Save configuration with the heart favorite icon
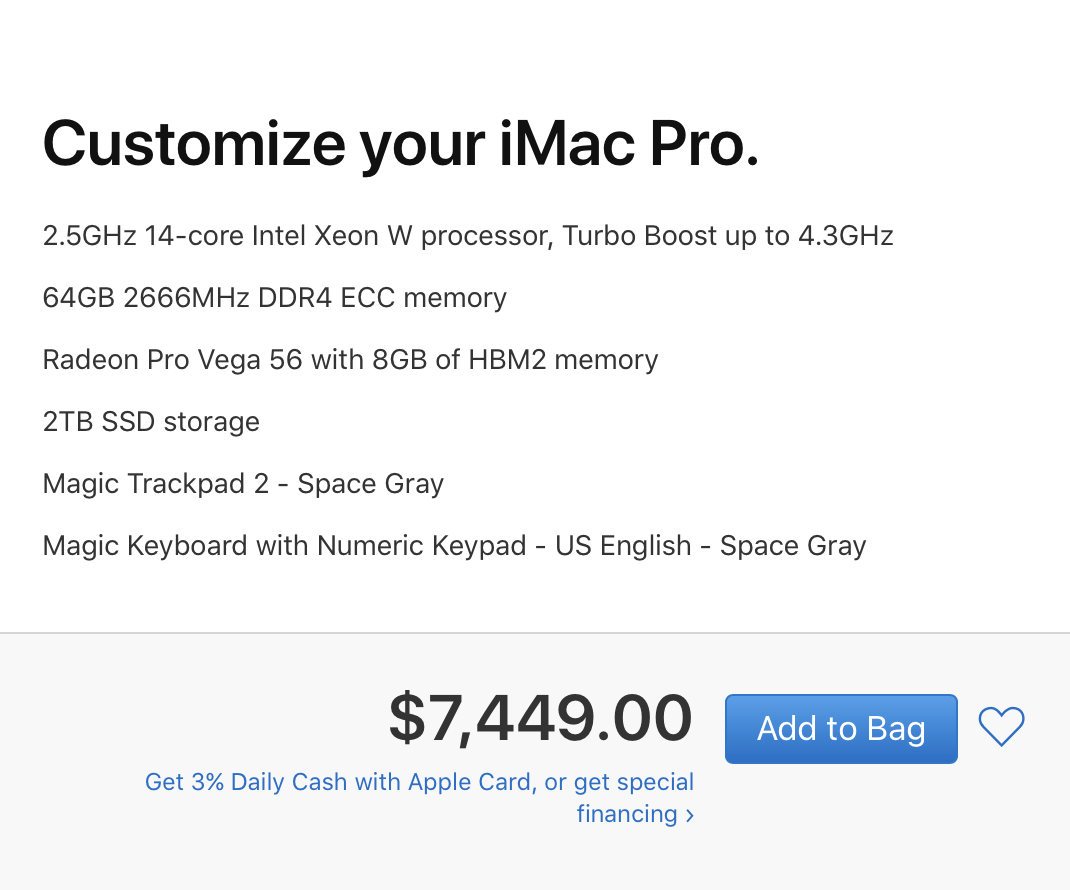1070x890 pixels. [x=1001, y=727]
